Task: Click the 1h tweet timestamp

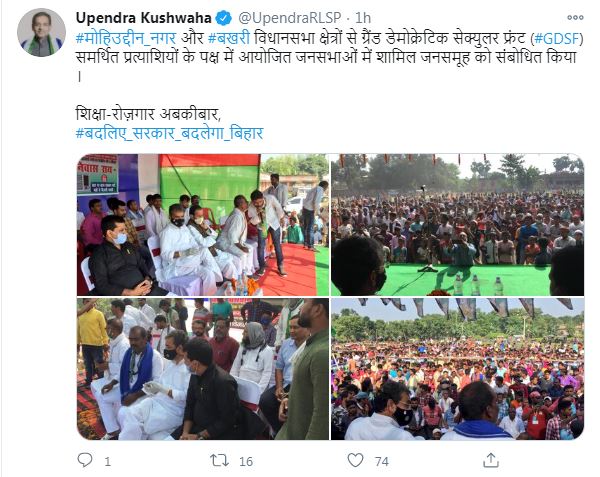Action: (363, 18)
